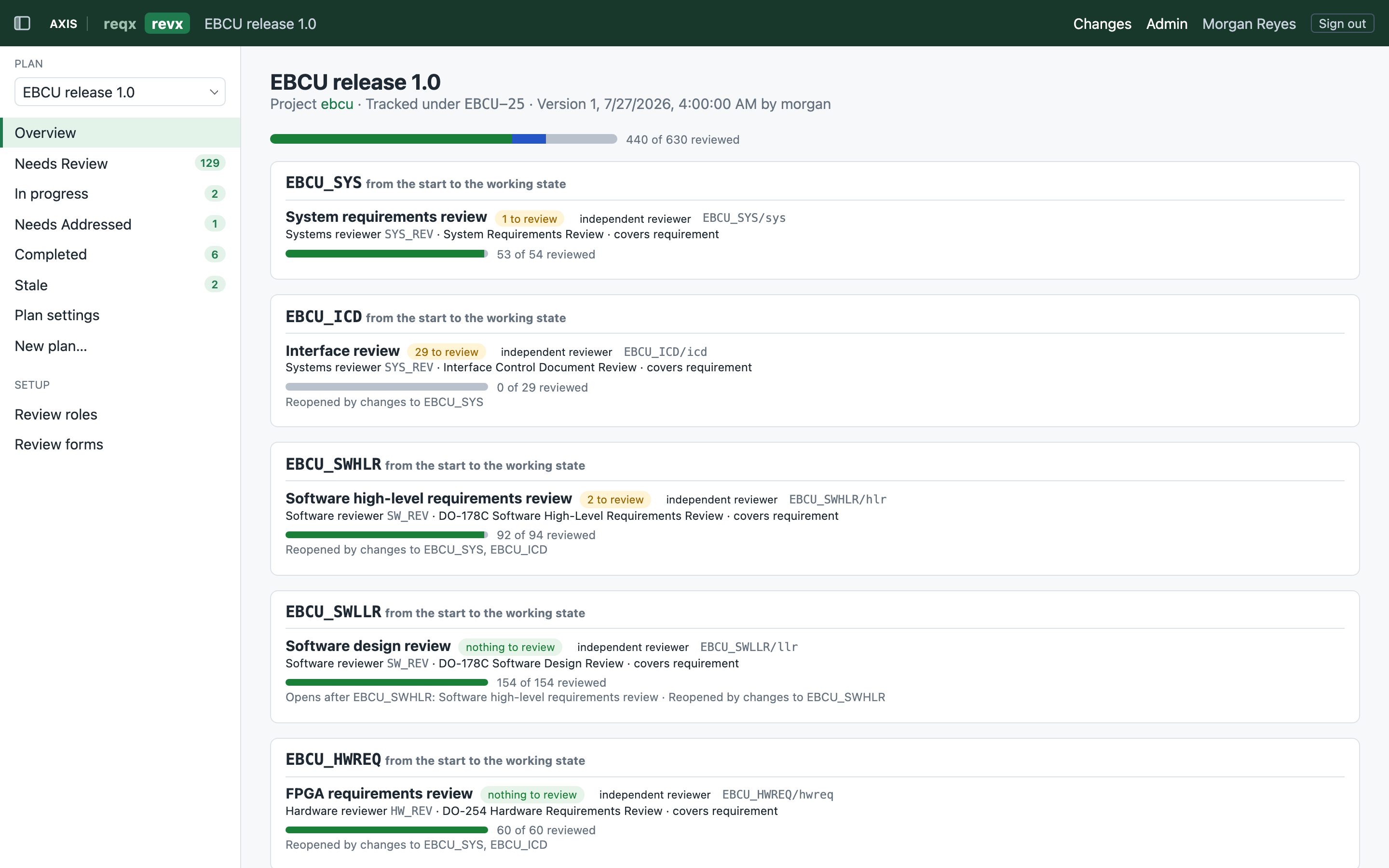
Task: Click the '154 of 154 reviewed' text
Action: click(551, 682)
